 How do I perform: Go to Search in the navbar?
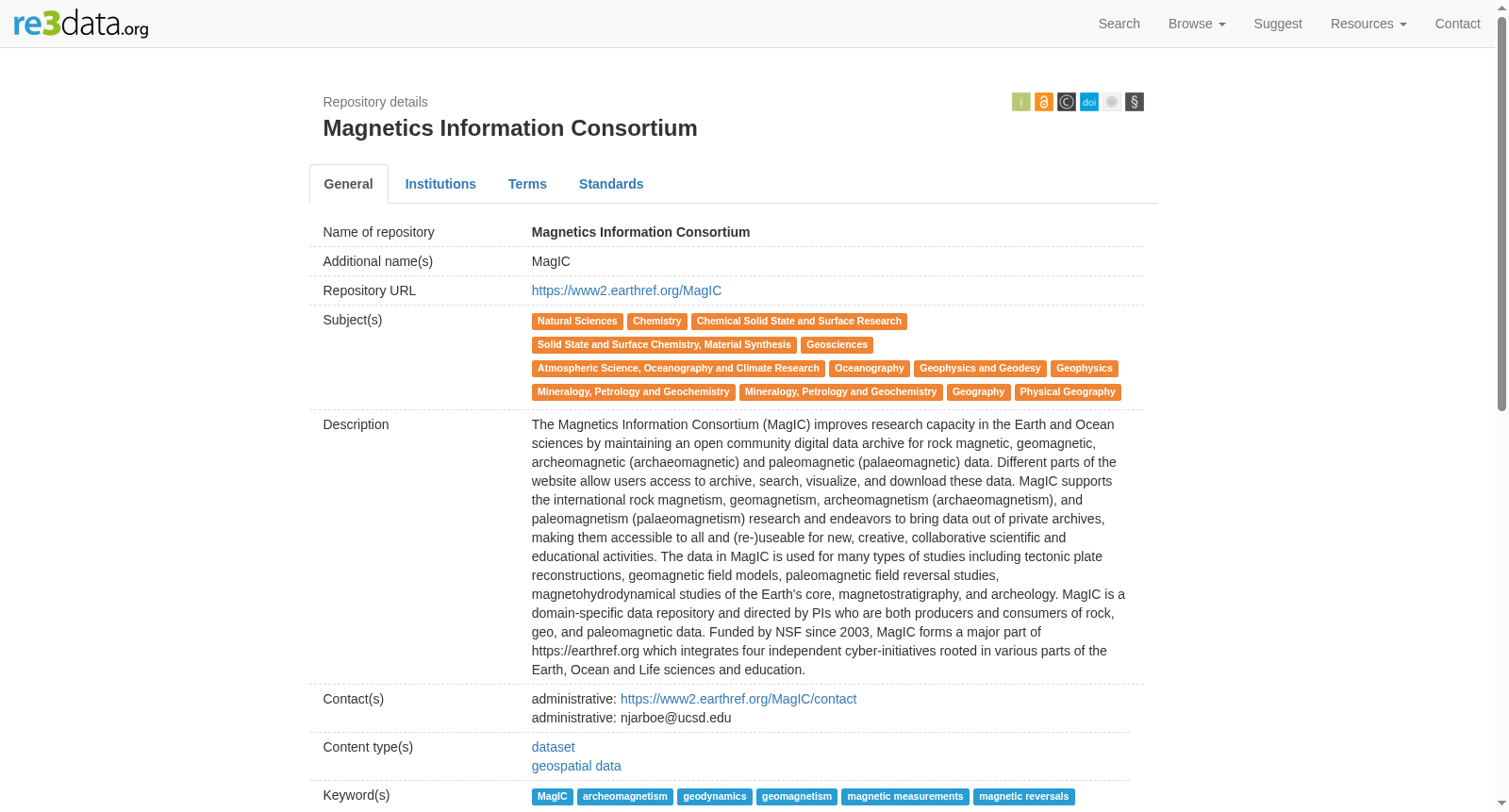pos(1119,24)
